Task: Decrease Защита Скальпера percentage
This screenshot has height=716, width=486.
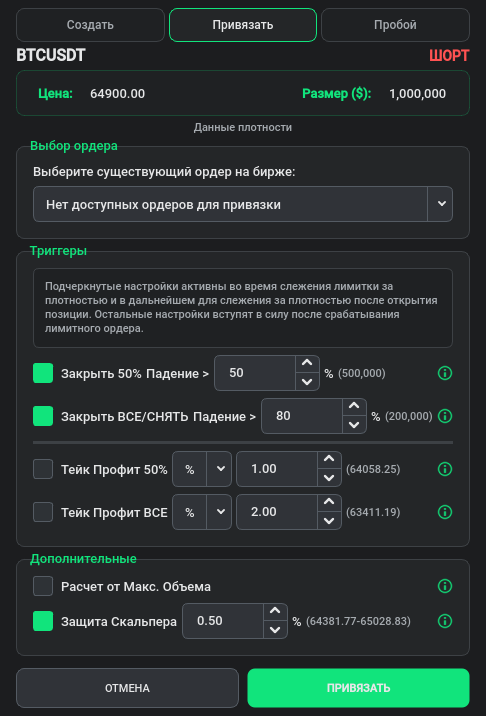Action: (x=275, y=630)
